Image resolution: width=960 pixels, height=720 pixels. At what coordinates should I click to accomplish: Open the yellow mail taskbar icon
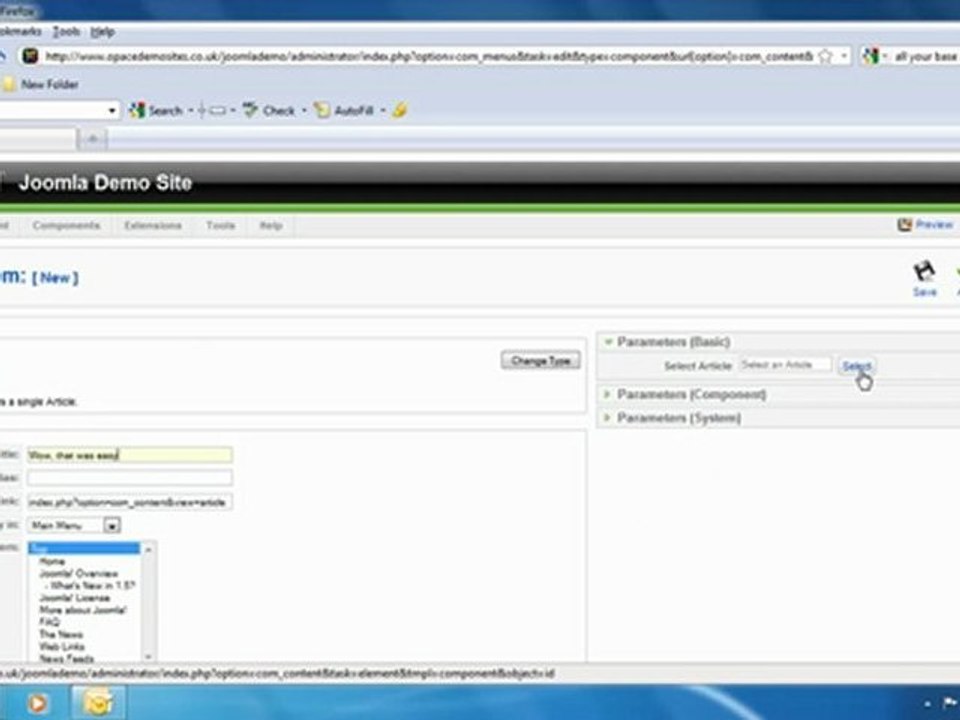click(98, 703)
